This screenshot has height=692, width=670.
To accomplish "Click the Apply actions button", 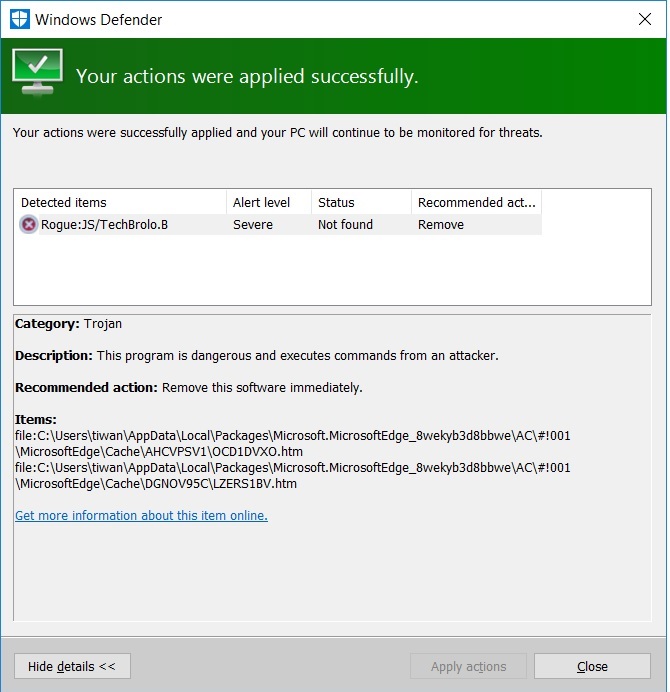I will pos(468,666).
